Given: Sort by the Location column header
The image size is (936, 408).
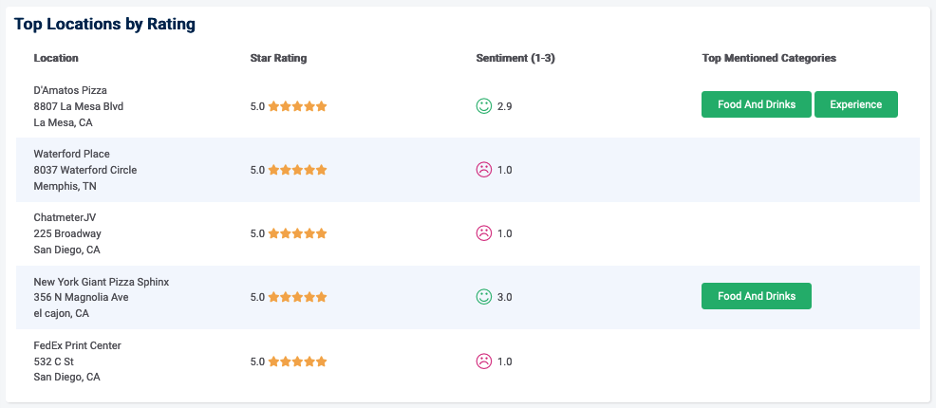Looking at the screenshot, I should tap(56, 58).
